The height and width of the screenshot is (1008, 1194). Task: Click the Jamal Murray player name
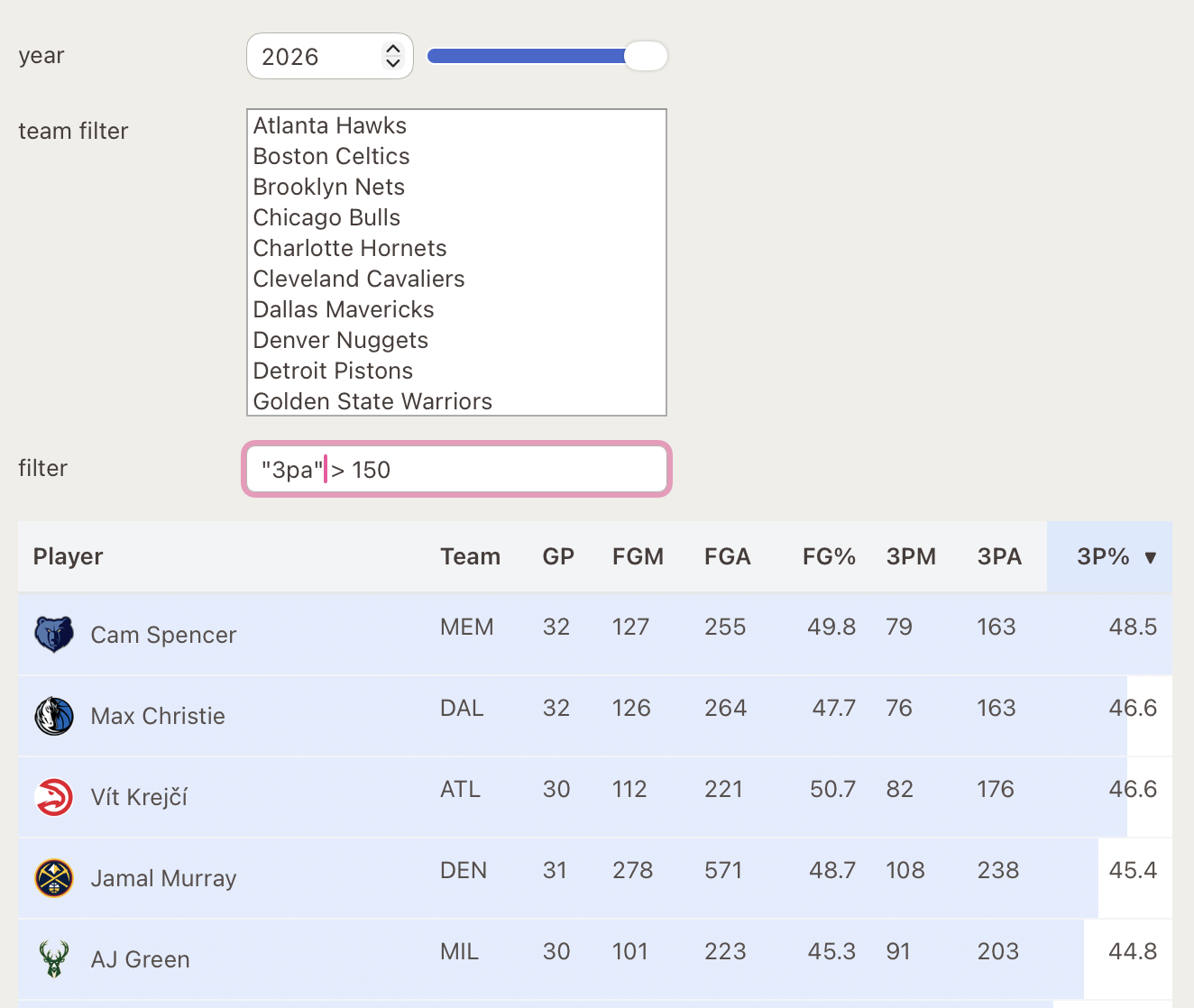click(163, 878)
